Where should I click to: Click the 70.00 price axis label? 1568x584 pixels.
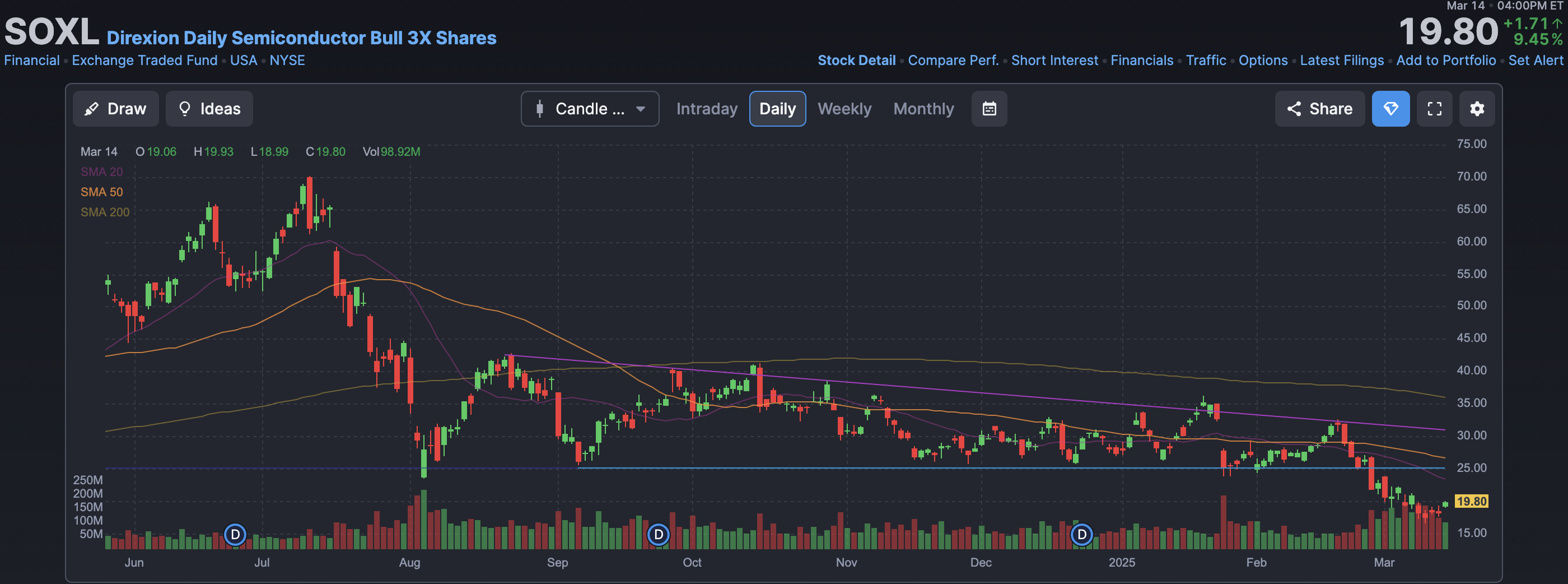[x=1471, y=177]
